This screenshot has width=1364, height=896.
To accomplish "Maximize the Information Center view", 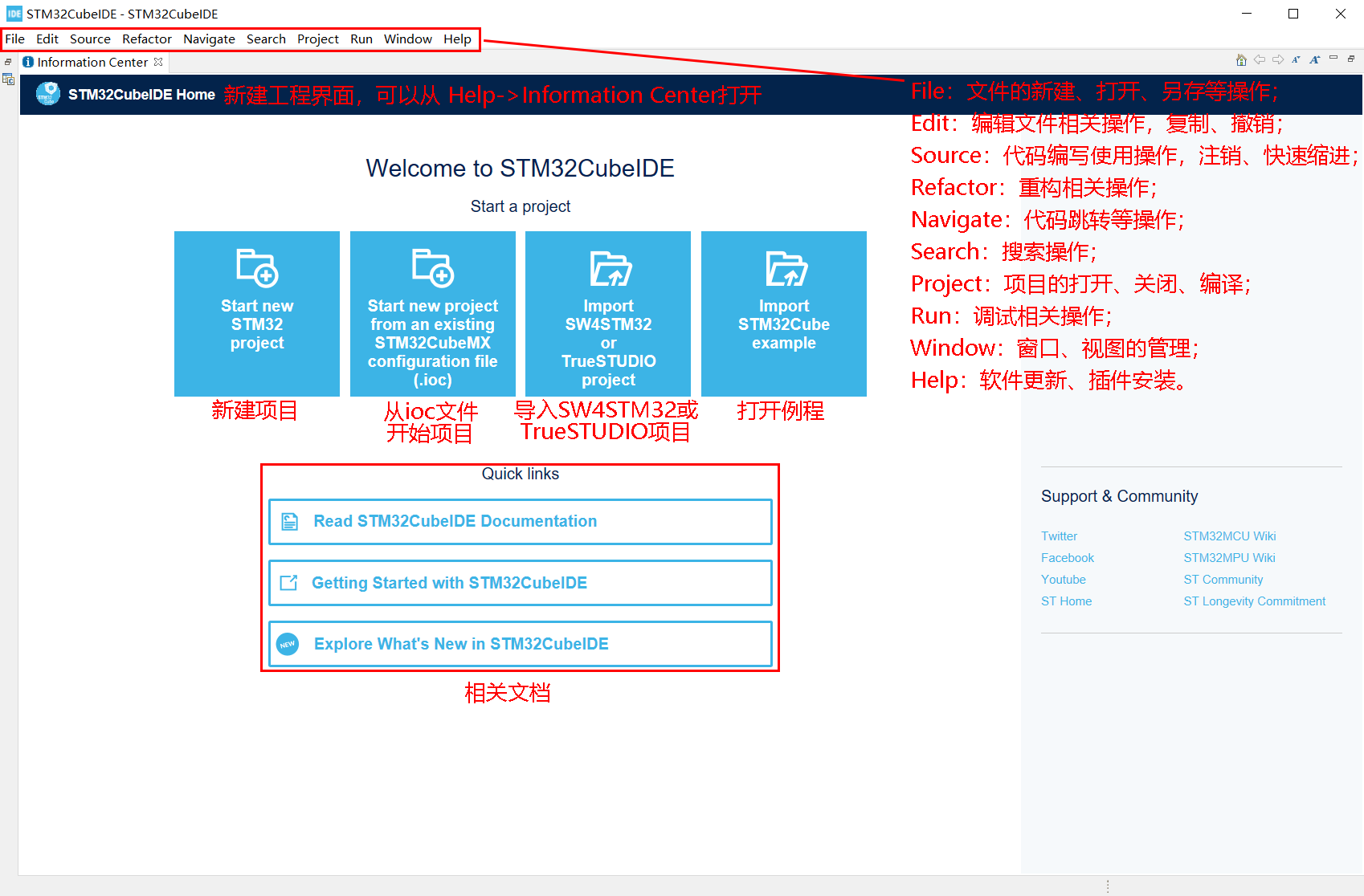I will (1351, 59).
